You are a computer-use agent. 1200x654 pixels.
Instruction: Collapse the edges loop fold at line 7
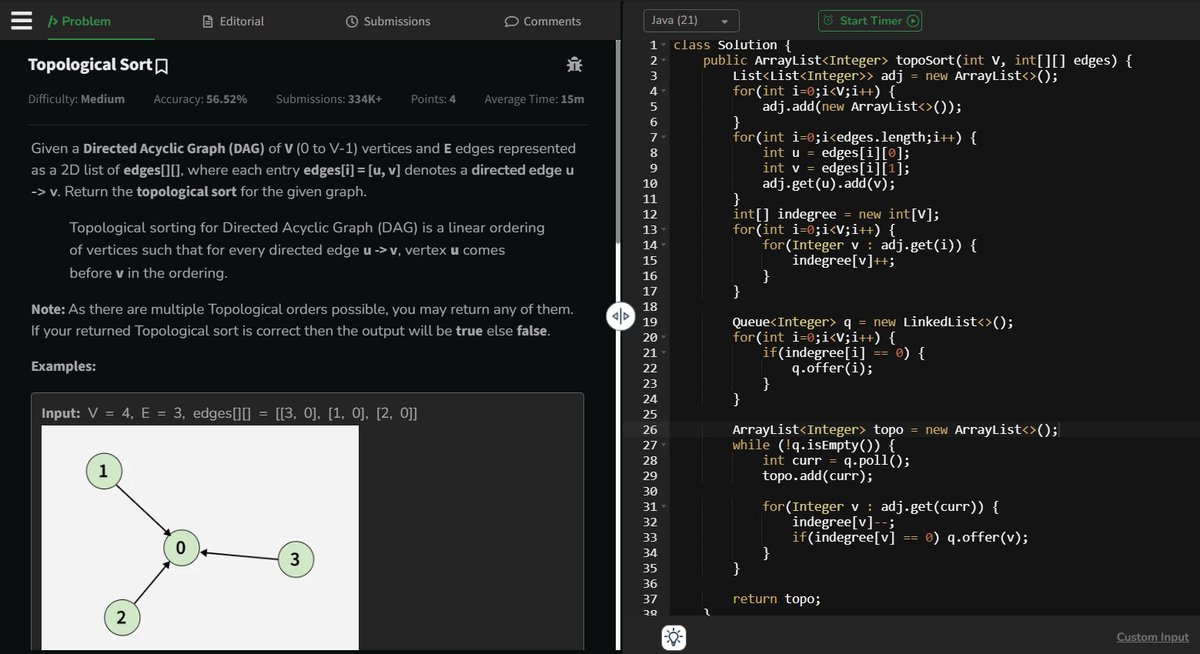(x=664, y=138)
